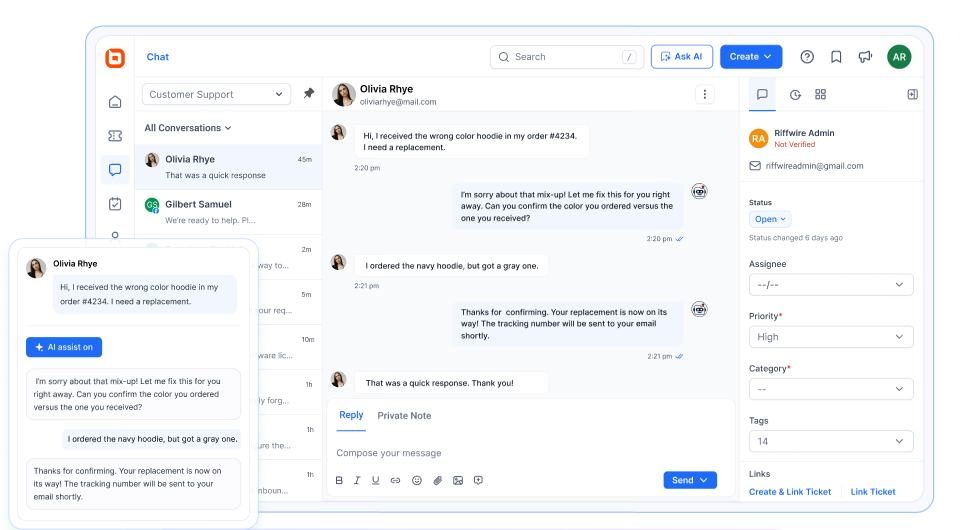Toggle italic formatting in message composer

click(357, 480)
